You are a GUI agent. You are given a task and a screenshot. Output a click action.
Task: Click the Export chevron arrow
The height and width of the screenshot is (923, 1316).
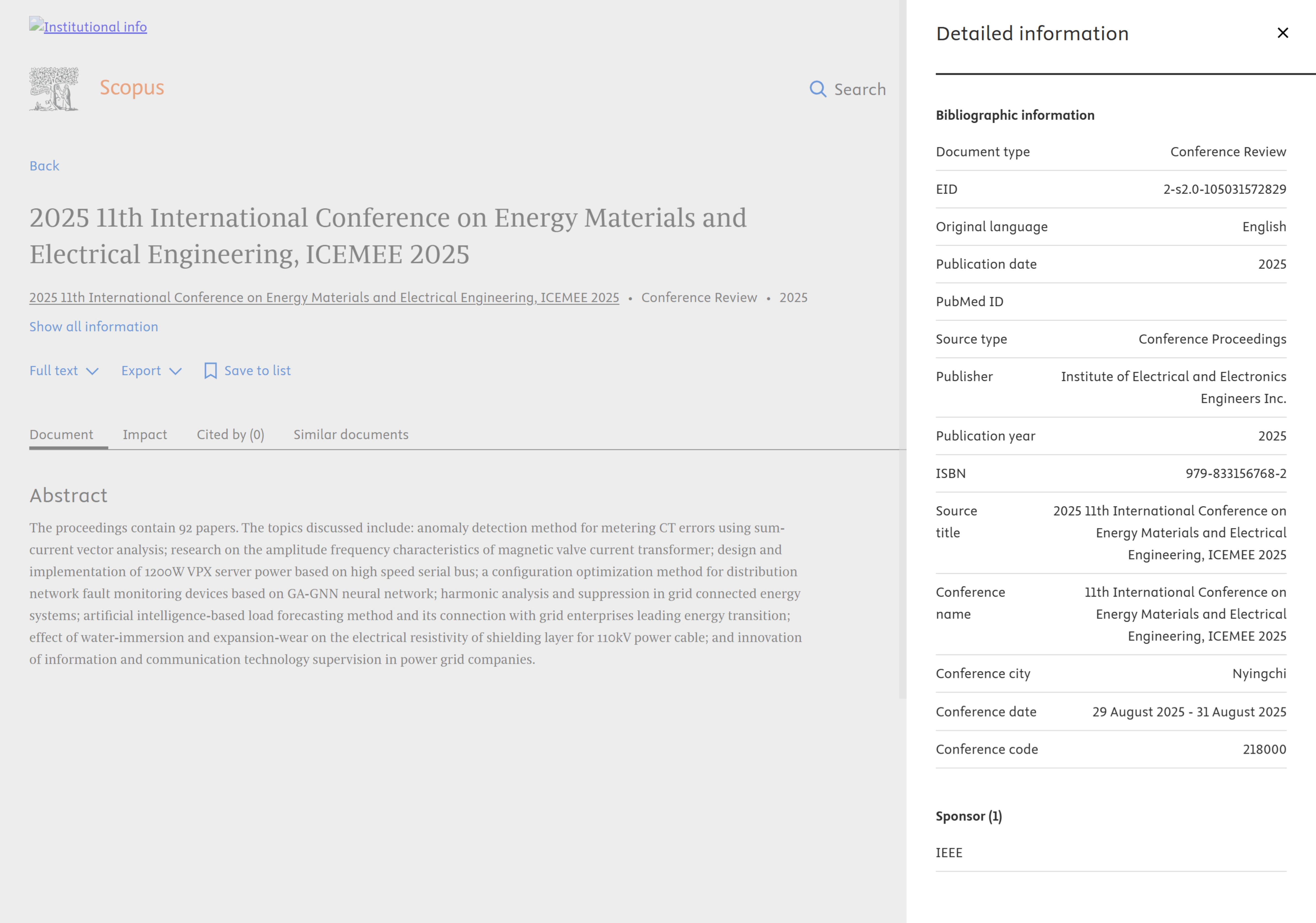[x=175, y=371]
